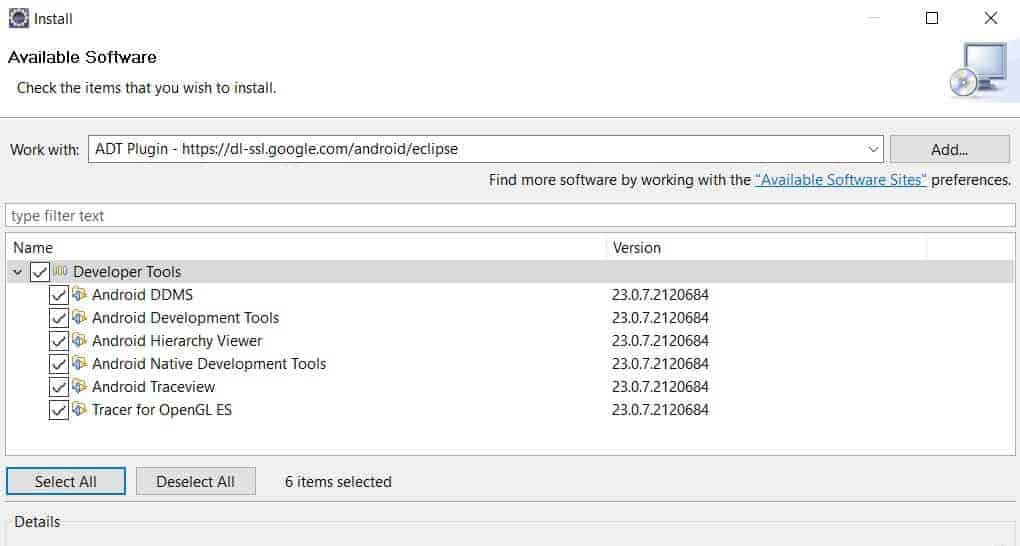
Task: Click the type filter text field
Action: pyautogui.click(x=510, y=215)
